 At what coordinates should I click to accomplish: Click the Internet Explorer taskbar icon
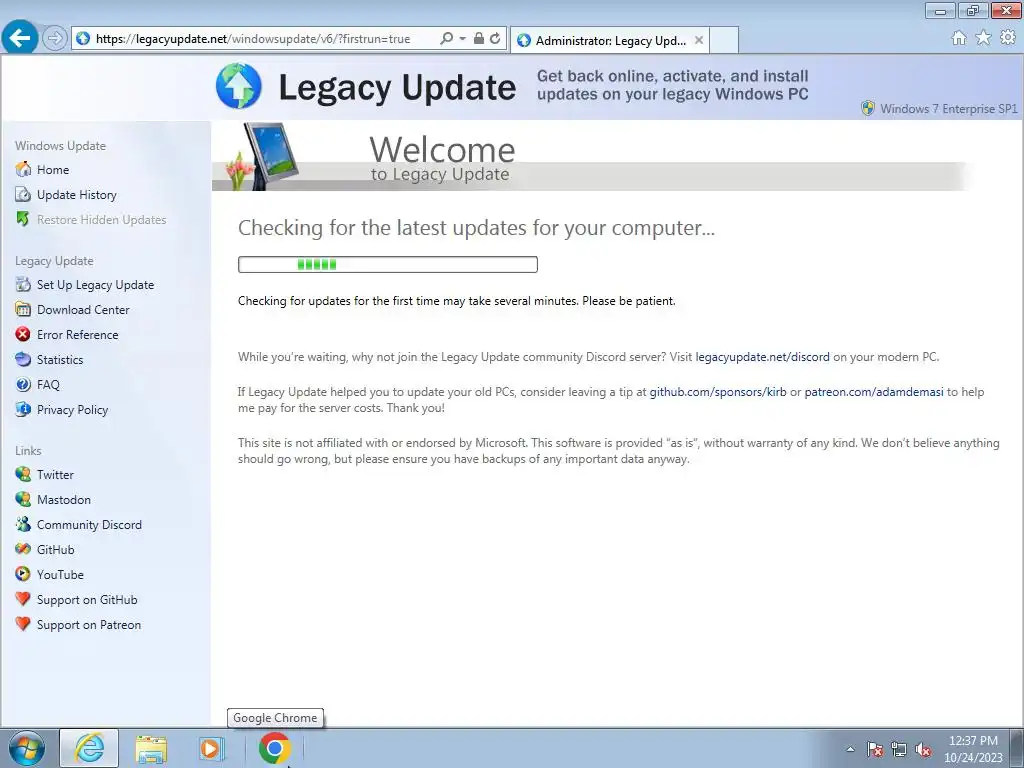point(89,748)
